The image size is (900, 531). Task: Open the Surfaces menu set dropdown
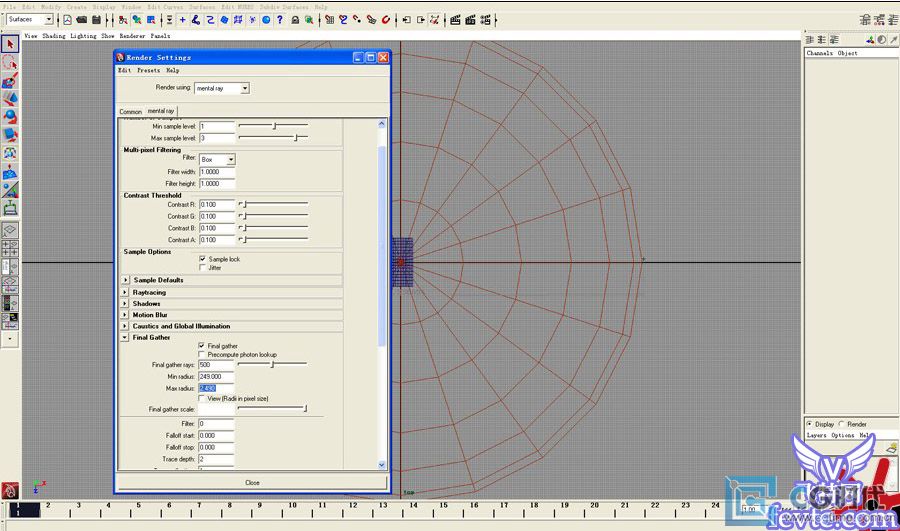coord(30,20)
